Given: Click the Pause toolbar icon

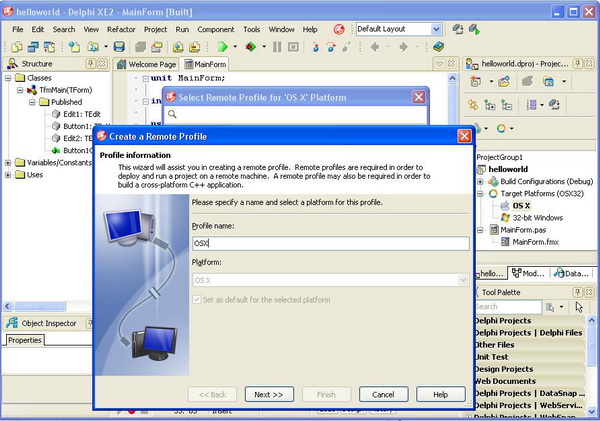Looking at the screenshot, I should pos(277,47).
